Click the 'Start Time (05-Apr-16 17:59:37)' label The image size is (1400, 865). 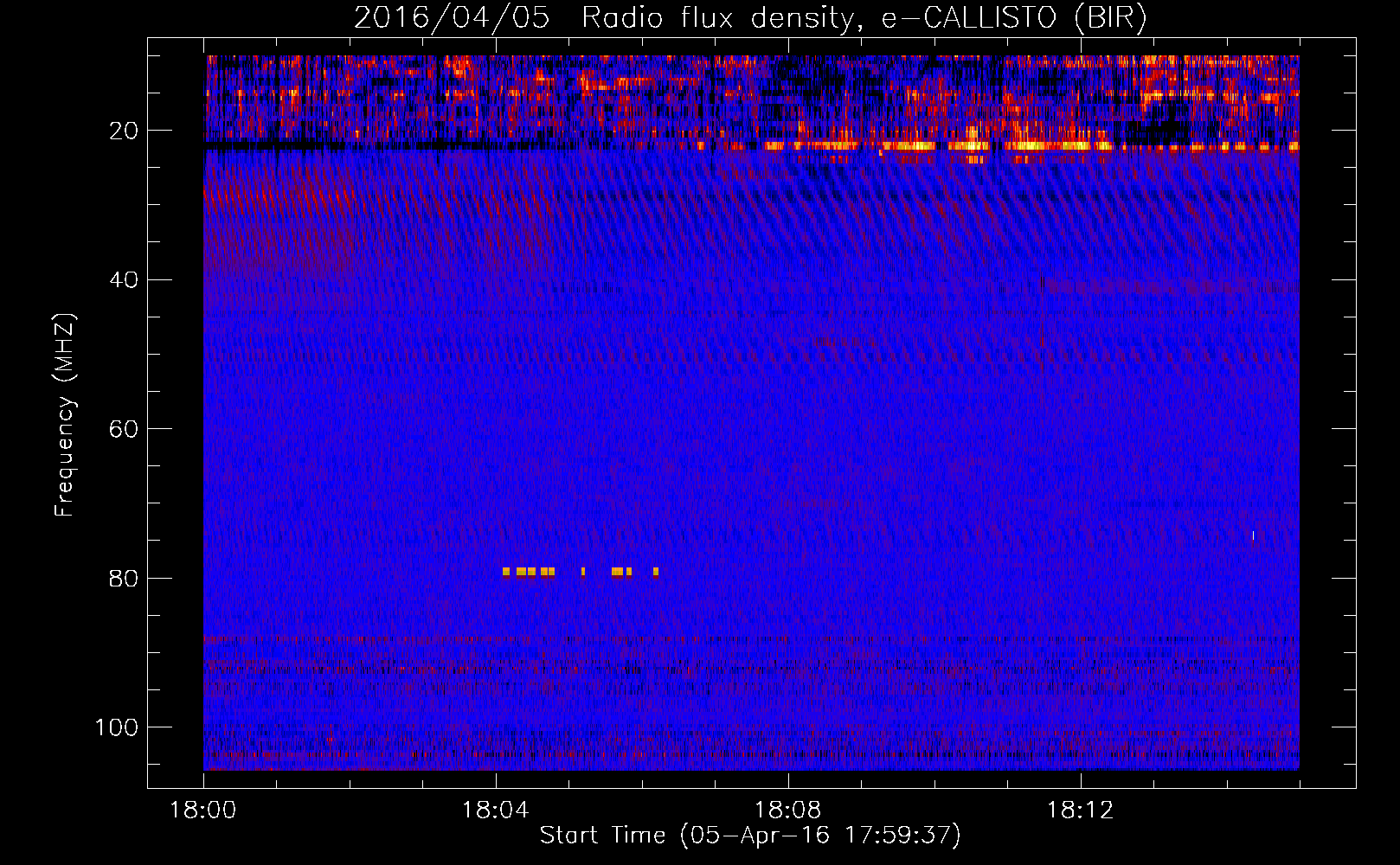[750, 836]
